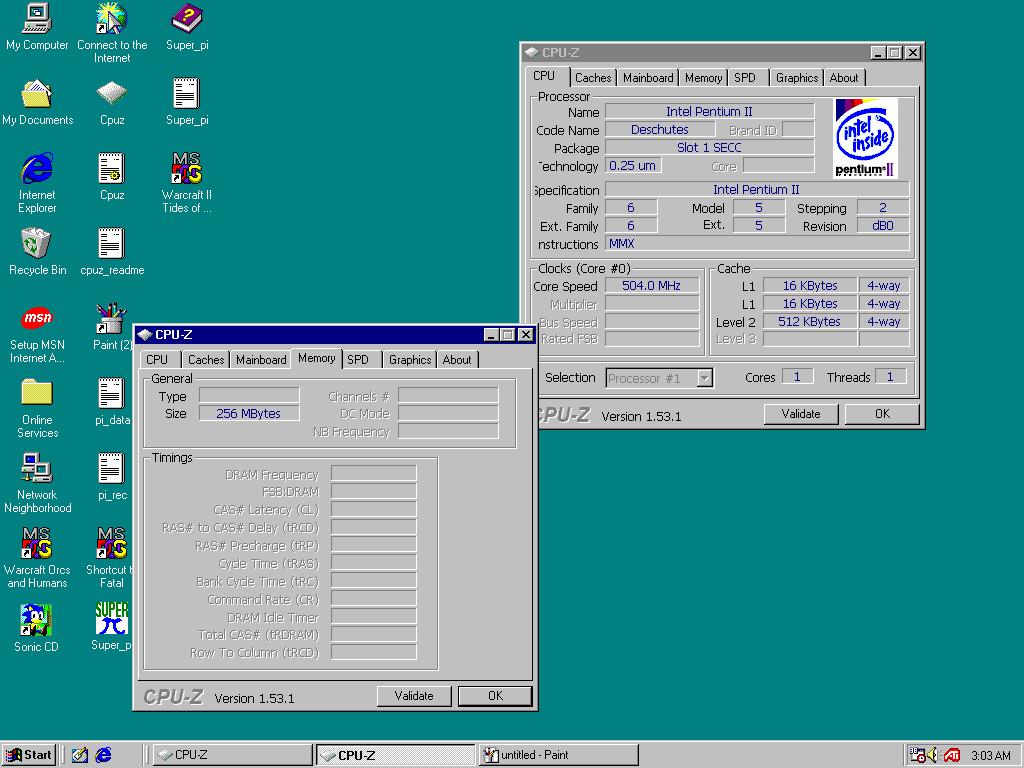Open the My Documents folder icon
The height and width of the screenshot is (768, 1024).
37,101
